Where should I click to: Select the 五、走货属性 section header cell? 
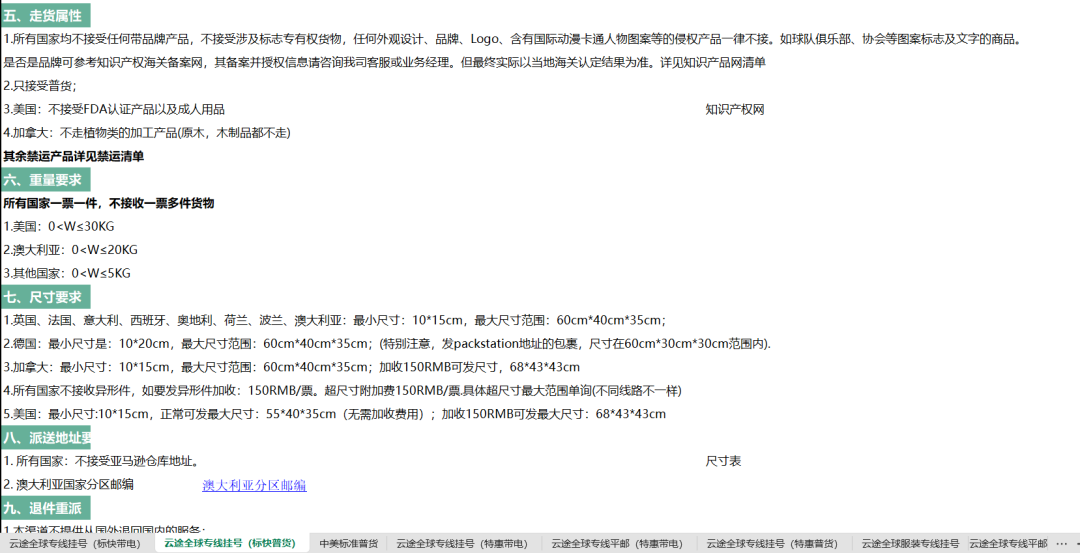click(45, 15)
